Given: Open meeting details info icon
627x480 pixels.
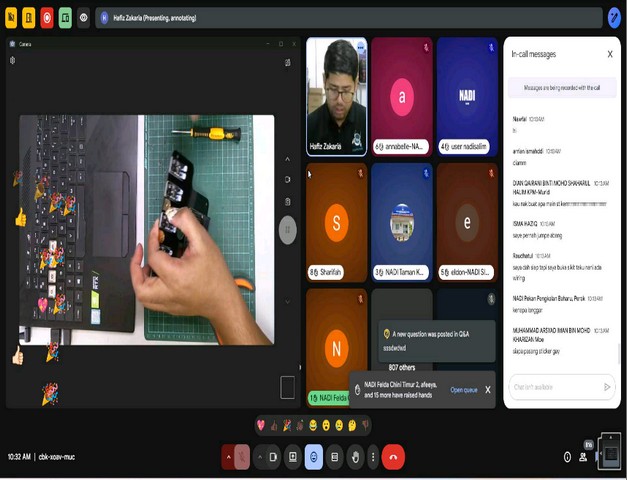Looking at the screenshot, I should coord(567,457).
